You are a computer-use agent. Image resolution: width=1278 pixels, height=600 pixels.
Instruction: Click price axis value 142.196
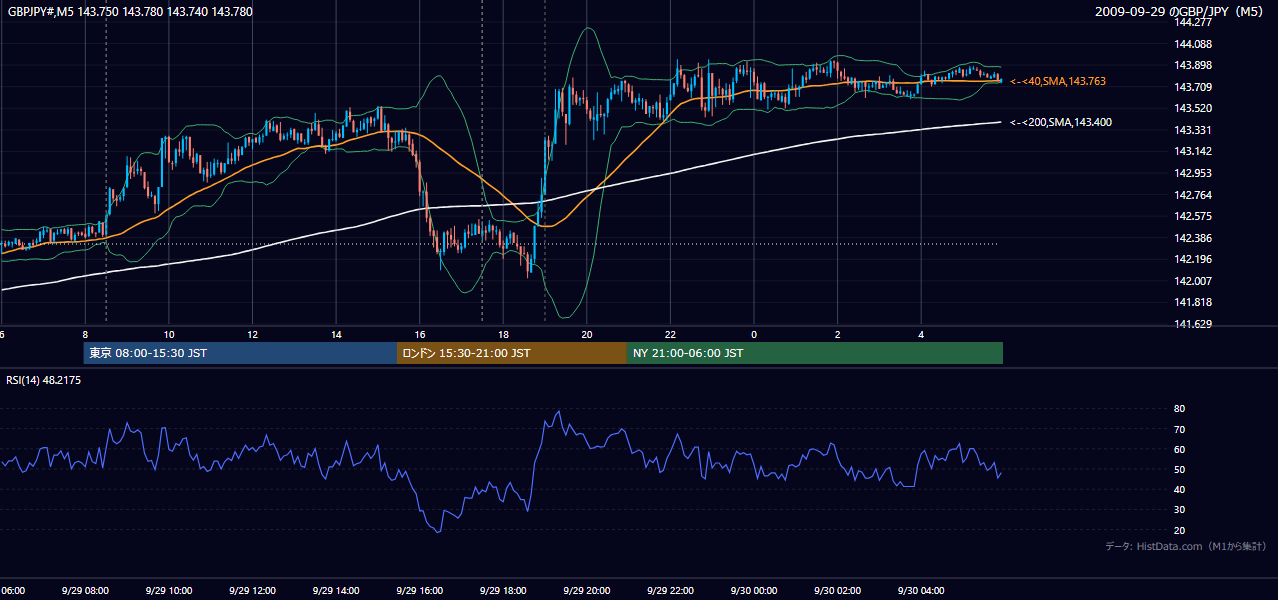click(1192, 259)
